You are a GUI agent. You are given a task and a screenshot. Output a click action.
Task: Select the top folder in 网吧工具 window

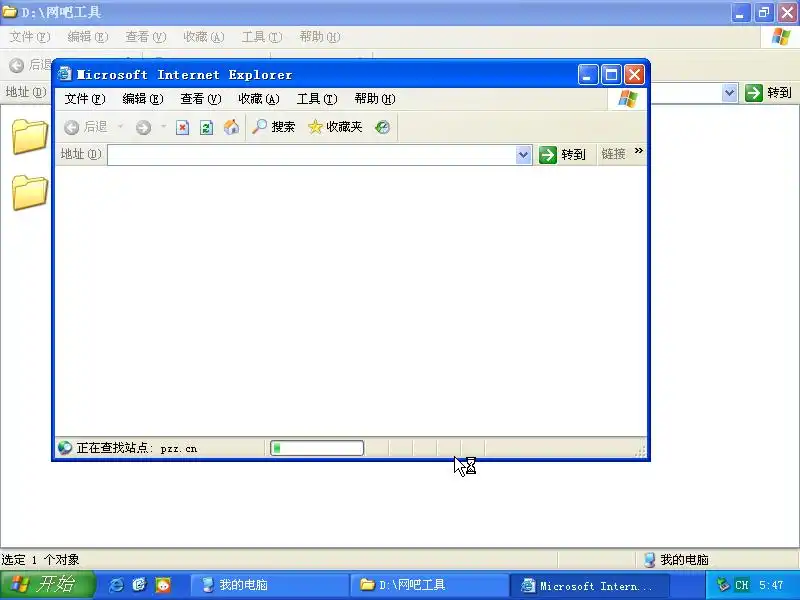pos(30,136)
